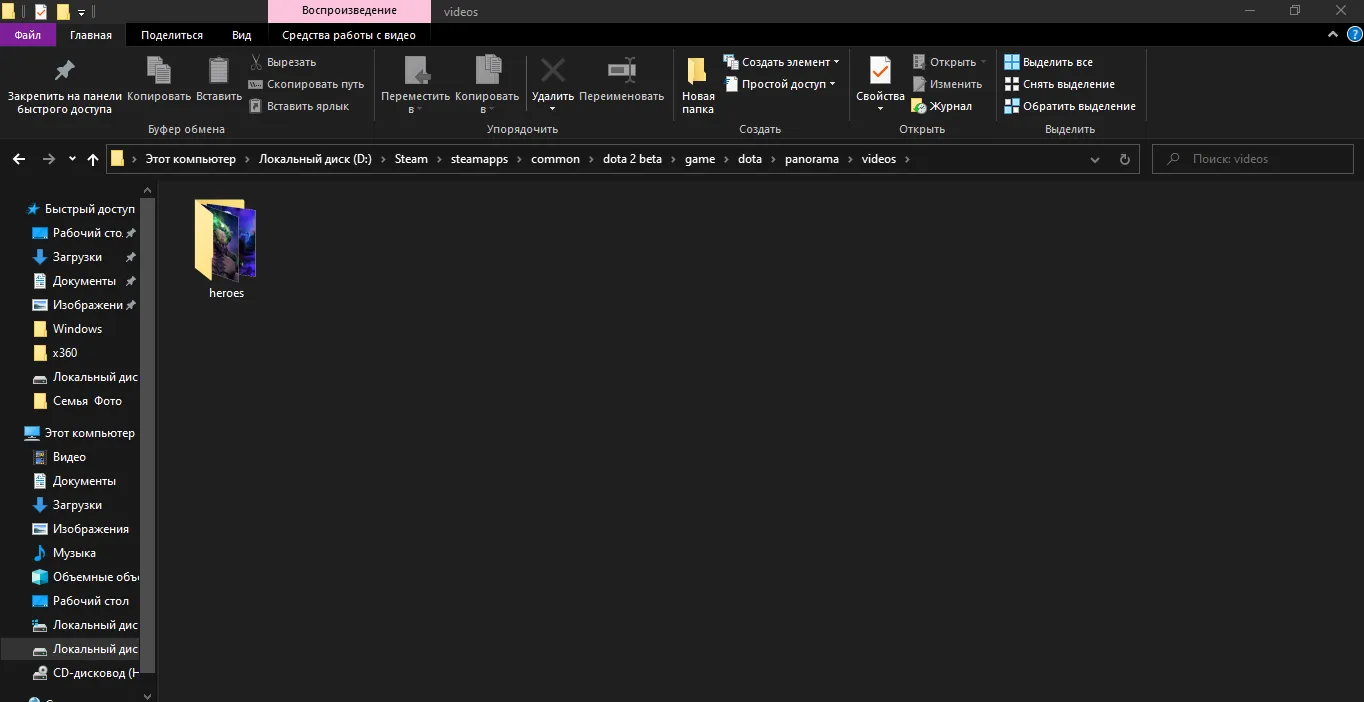Collapse the ribbon with the arrow
The width and height of the screenshot is (1364, 702).
coord(1332,35)
